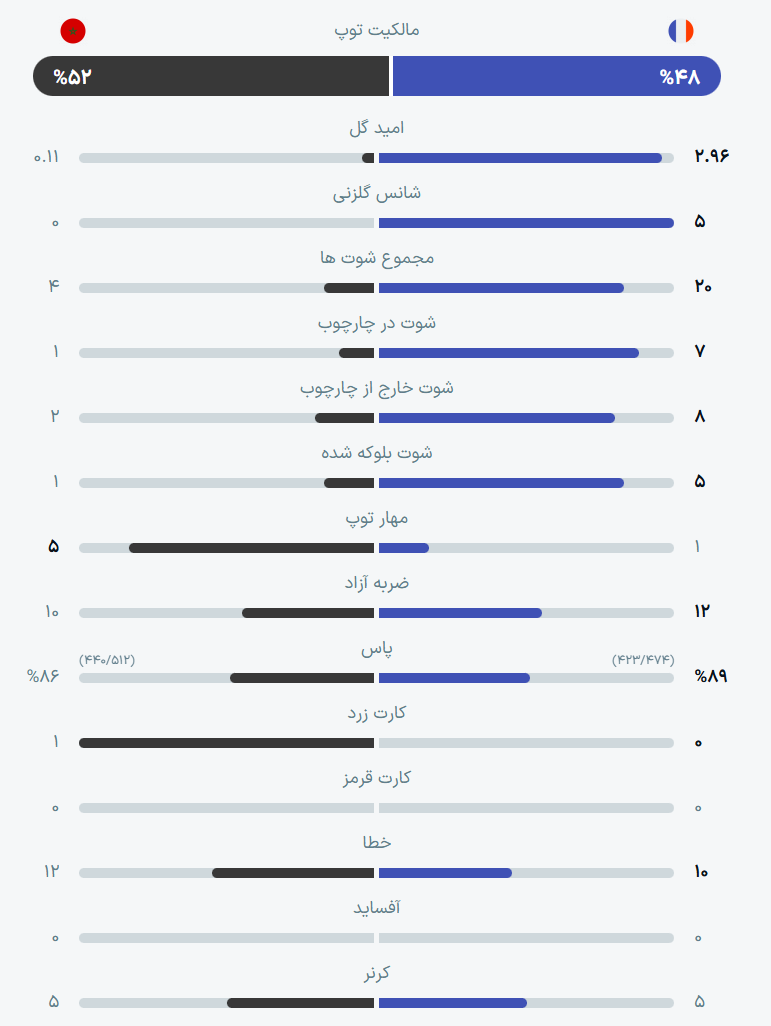Click the dark کرنر bar for Morocco
Image resolution: width=771 pixels, height=1026 pixels.
(x=300, y=1003)
